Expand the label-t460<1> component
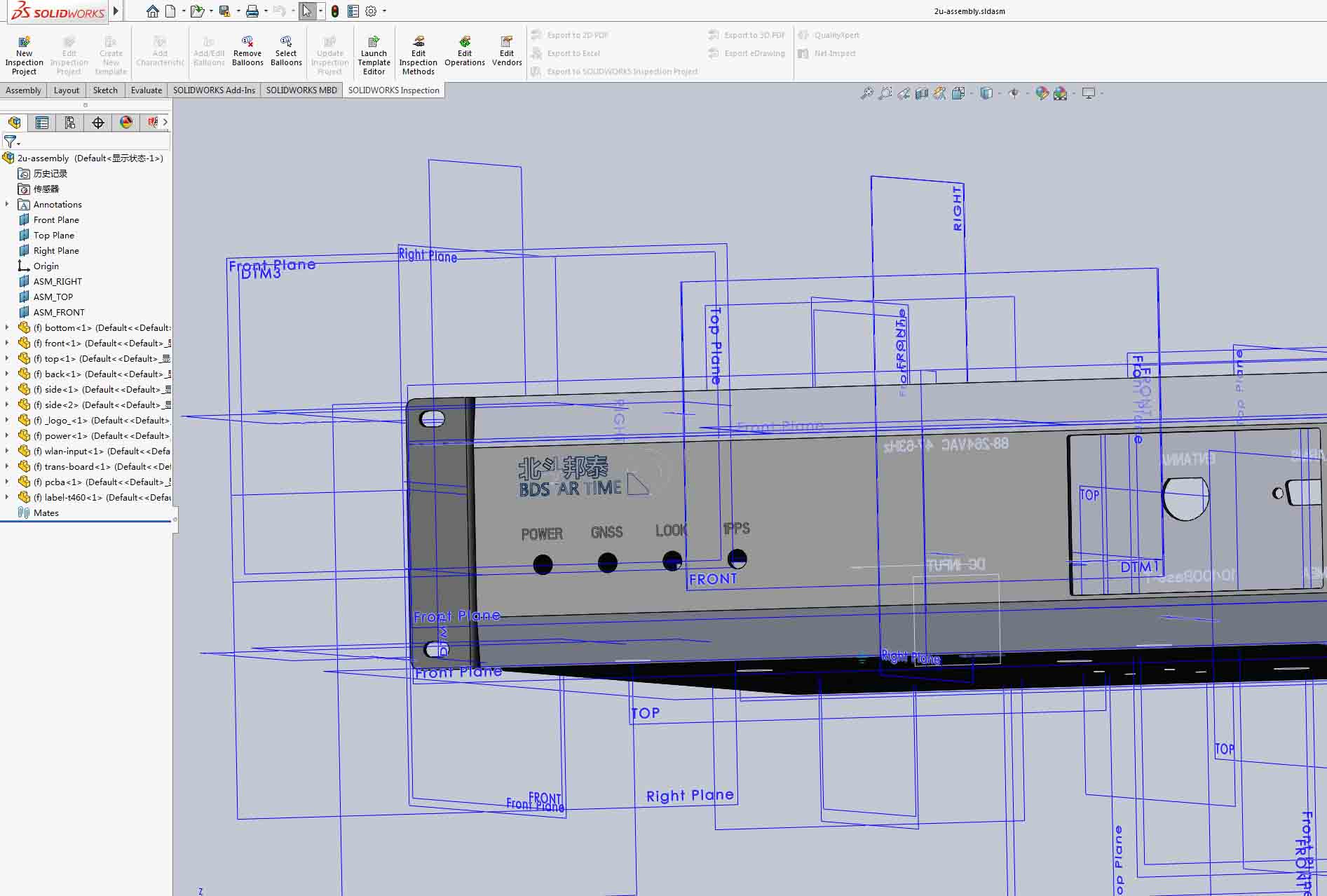Image resolution: width=1327 pixels, height=896 pixels. coord(8,498)
